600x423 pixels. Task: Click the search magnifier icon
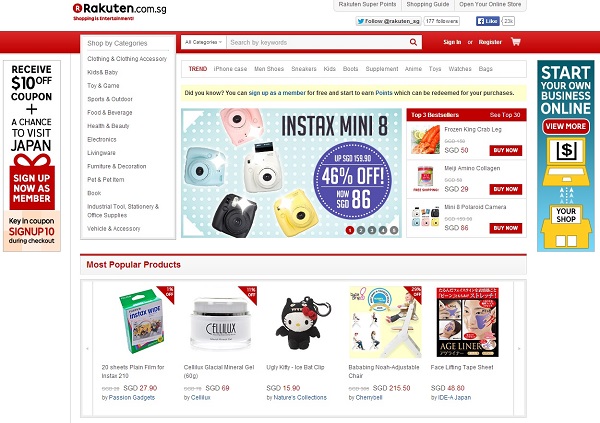(413, 42)
